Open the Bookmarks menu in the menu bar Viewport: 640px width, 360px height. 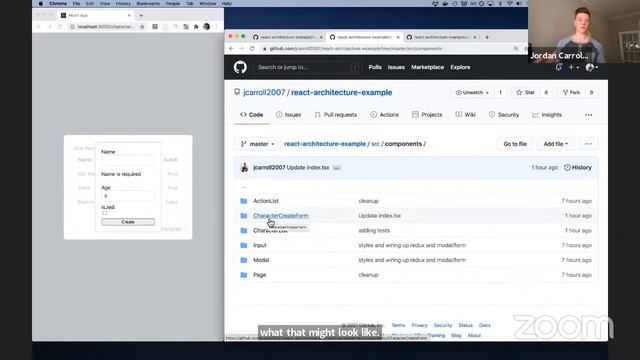click(x=148, y=3)
